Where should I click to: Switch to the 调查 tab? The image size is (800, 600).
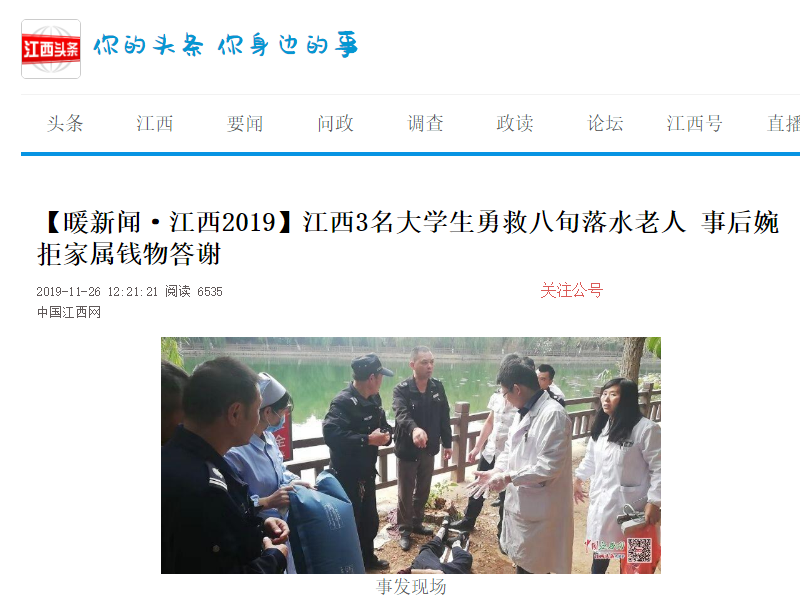click(425, 123)
